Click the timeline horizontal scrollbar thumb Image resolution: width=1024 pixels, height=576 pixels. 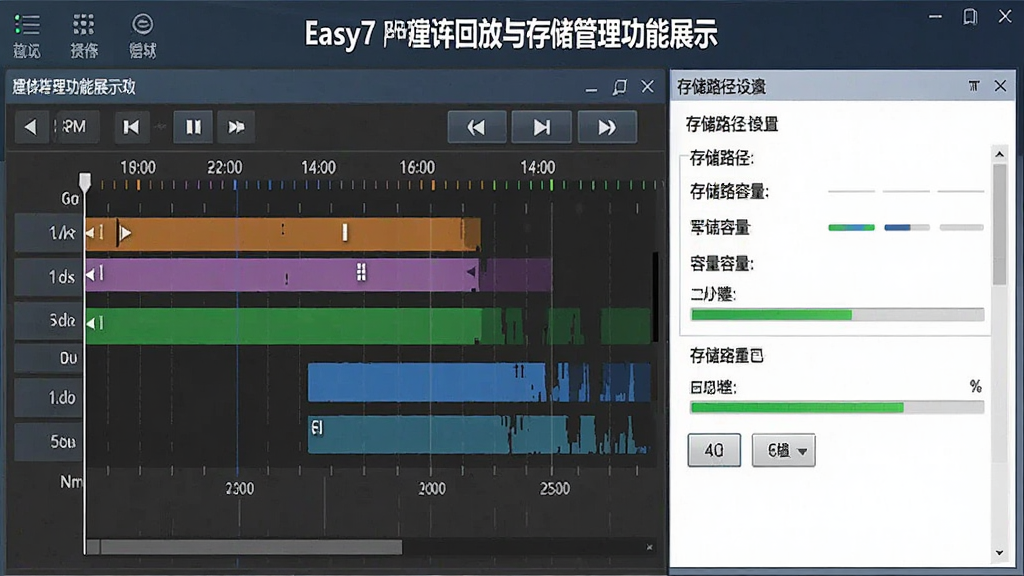(251, 547)
